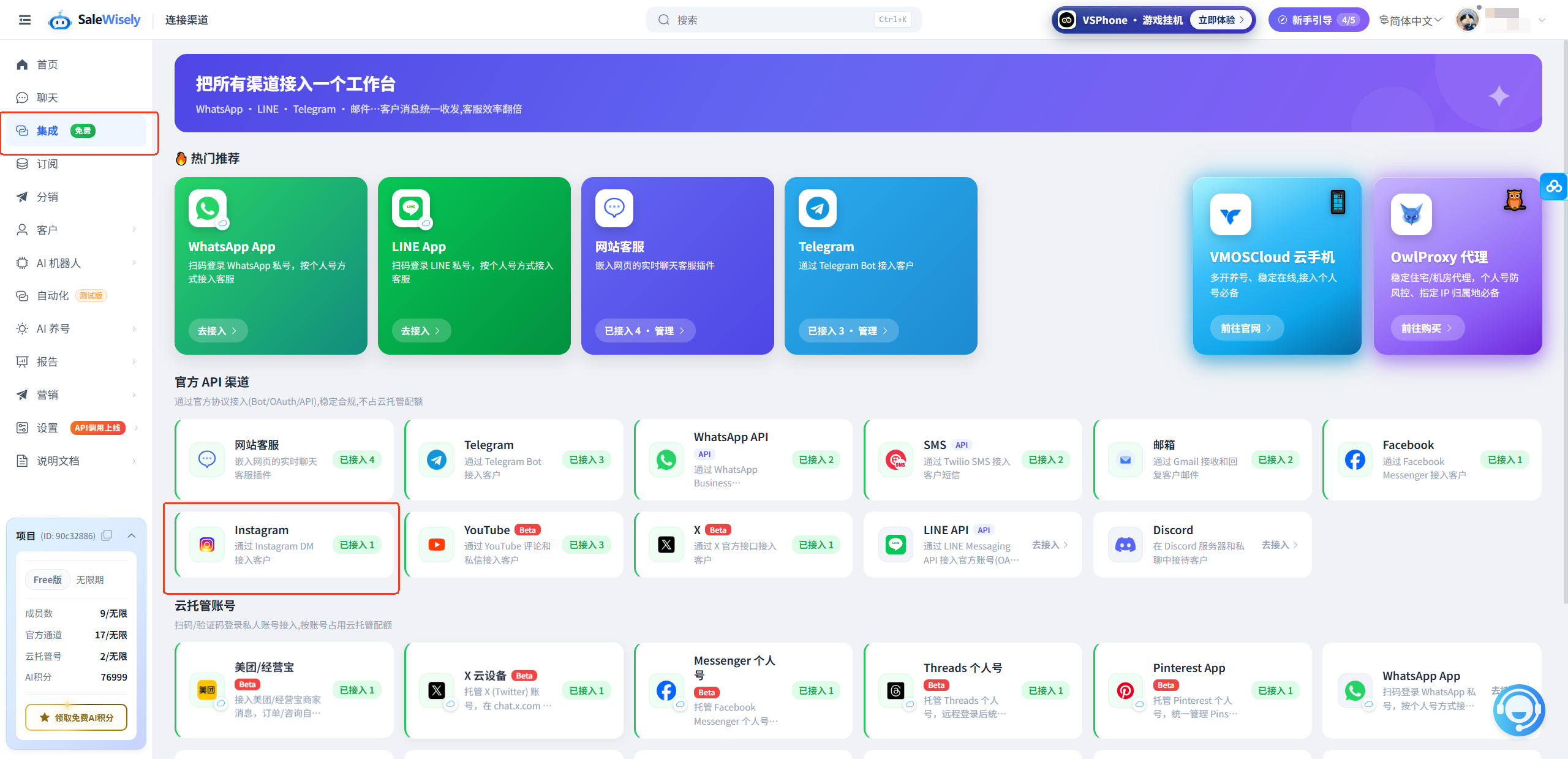Expand the 设置 sidebar submenu
1568x759 pixels.
pos(136,428)
